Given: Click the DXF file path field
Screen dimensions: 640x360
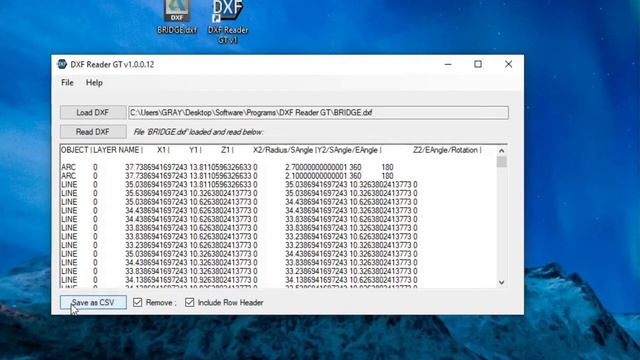Looking at the screenshot, I should (318, 113).
